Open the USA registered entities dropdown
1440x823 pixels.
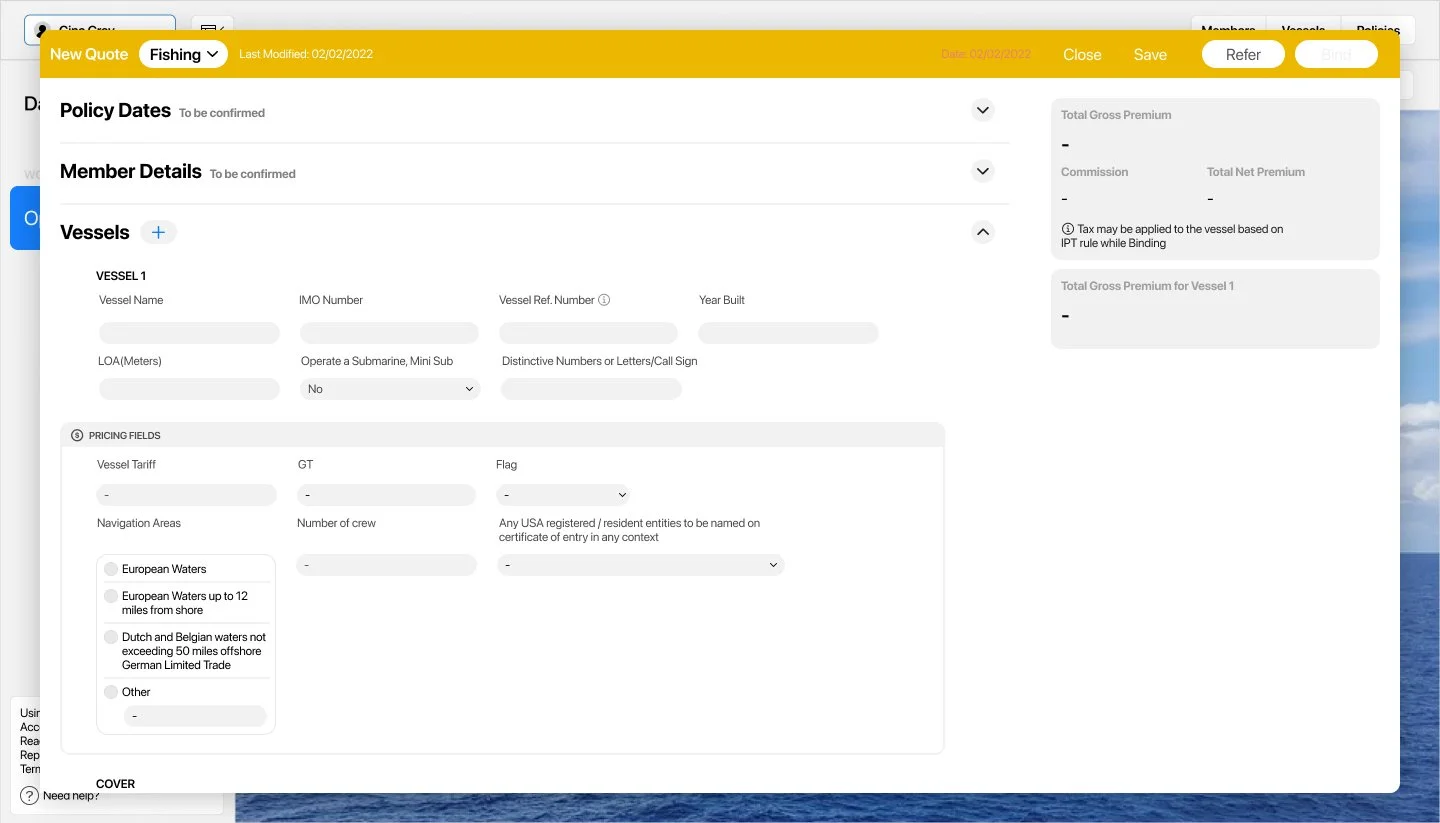coord(641,565)
